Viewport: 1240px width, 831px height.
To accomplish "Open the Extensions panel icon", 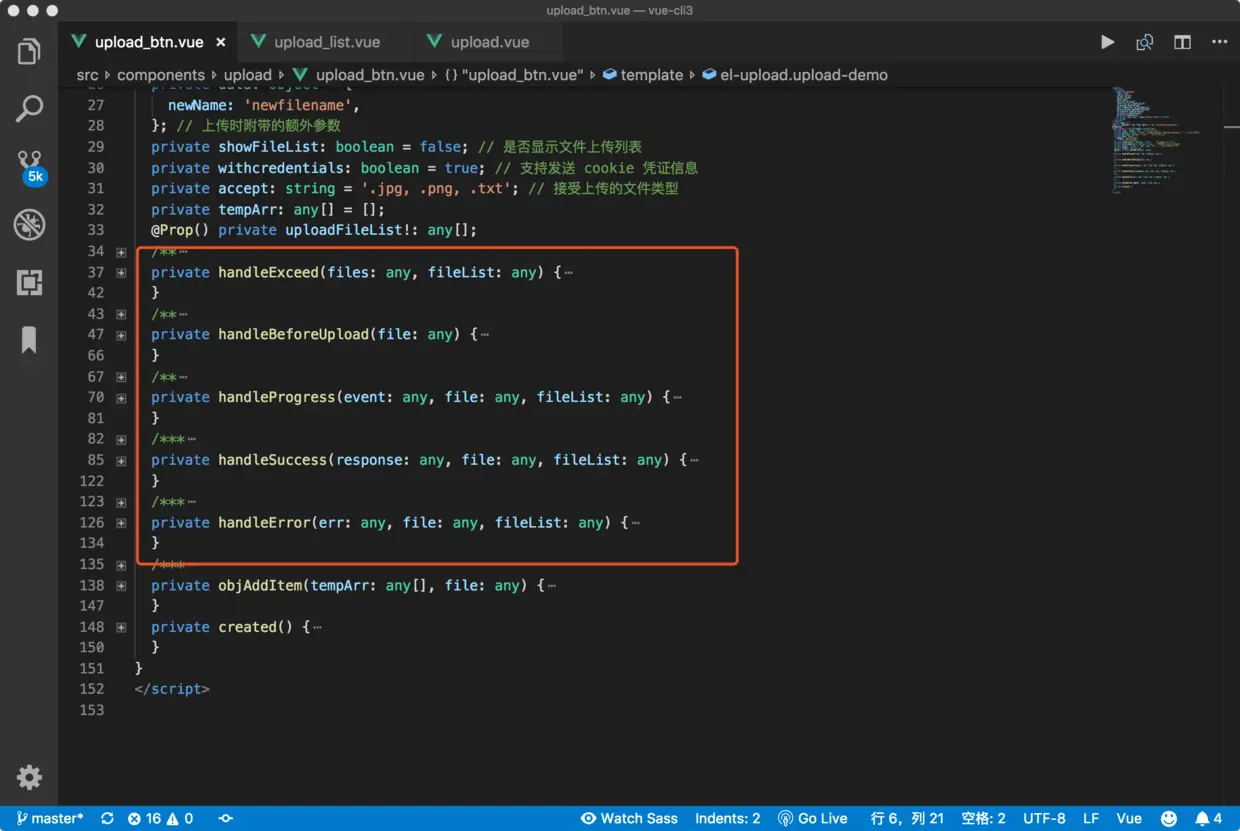I will pos(29,283).
